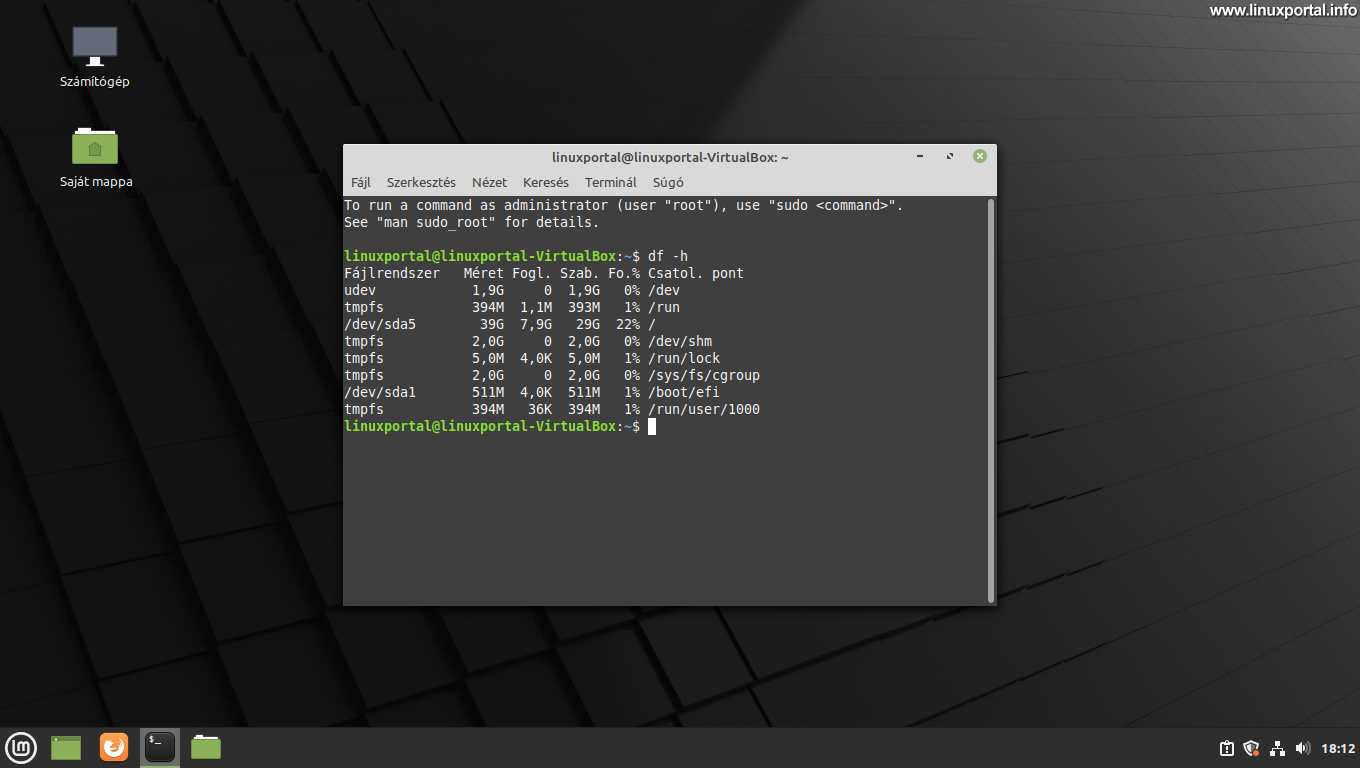
Task: Open the clipboard manager tray icon
Action: pos(1226,747)
